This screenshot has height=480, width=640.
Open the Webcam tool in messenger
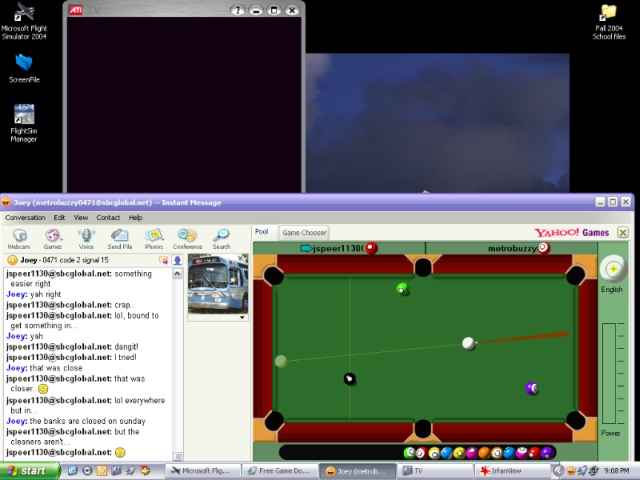click(x=19, y=237)
